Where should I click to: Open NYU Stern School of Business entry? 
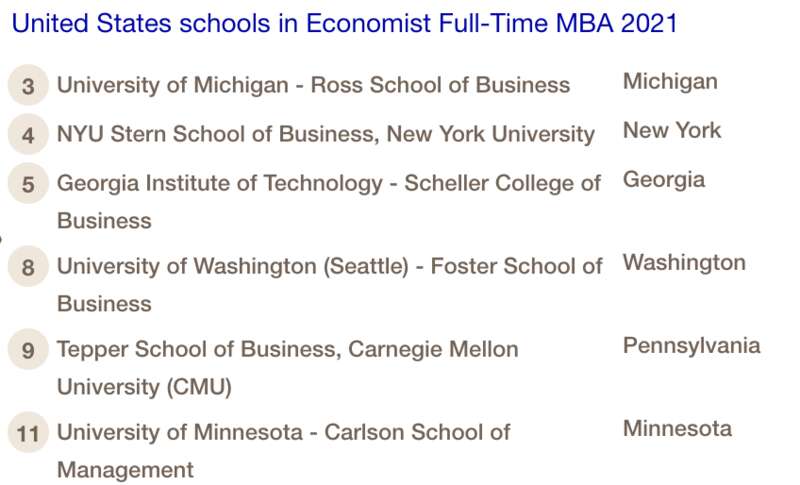tap(325, 135)
